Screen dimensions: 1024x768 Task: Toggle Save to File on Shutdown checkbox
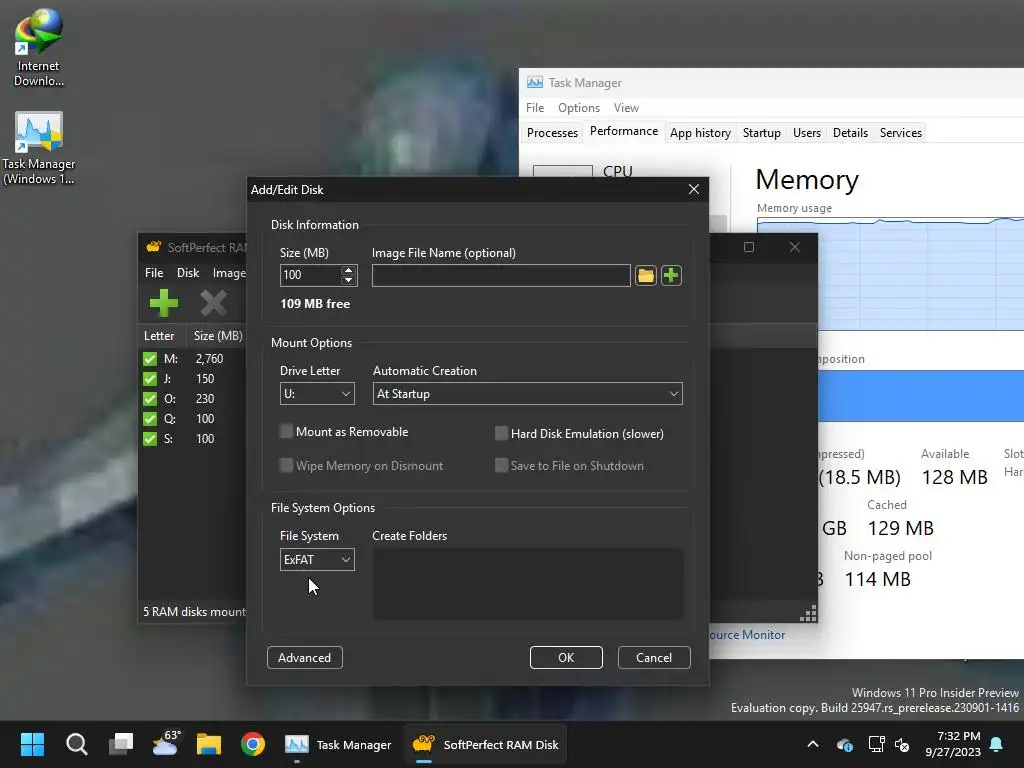tap(501, 465)
